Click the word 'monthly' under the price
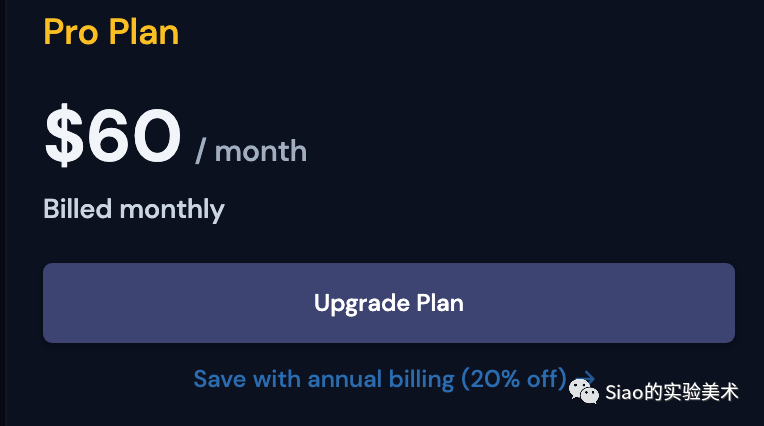This screenshot has width=764, height=426. (172, 210)
